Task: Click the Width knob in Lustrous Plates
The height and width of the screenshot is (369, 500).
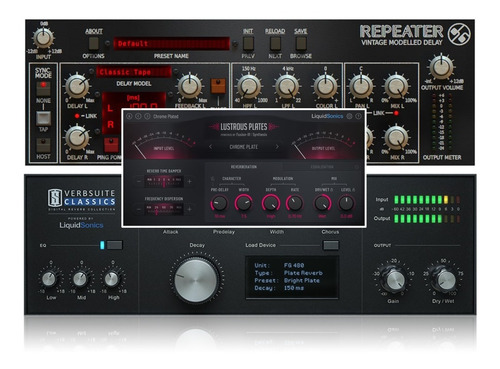Action: tap(244, 203)
